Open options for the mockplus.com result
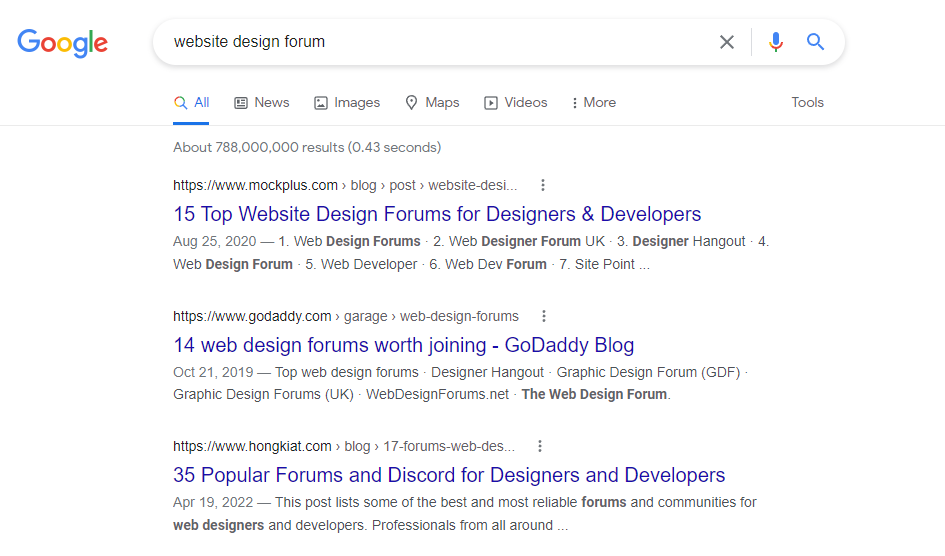The image size is (945, 556). point(542,185)
